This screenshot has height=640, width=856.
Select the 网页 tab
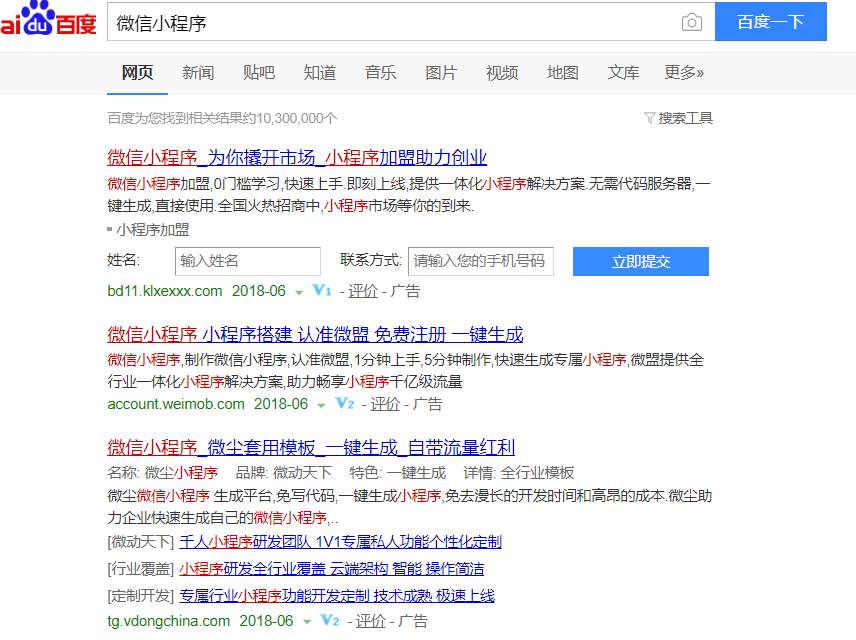pos(137,72)
